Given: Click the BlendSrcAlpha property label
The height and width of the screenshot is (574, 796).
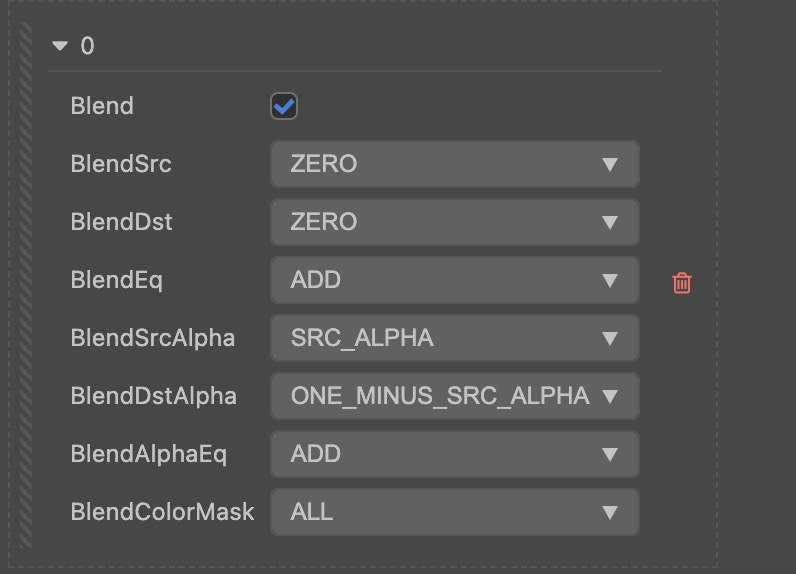Looking at the screenshot, I should coord(152,338).
